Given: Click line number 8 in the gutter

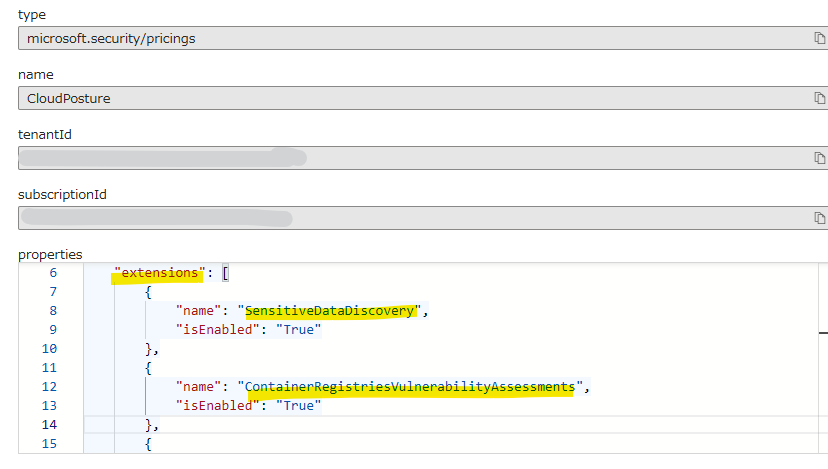Looking at the screenshot, I should click(x=53, y=311).
